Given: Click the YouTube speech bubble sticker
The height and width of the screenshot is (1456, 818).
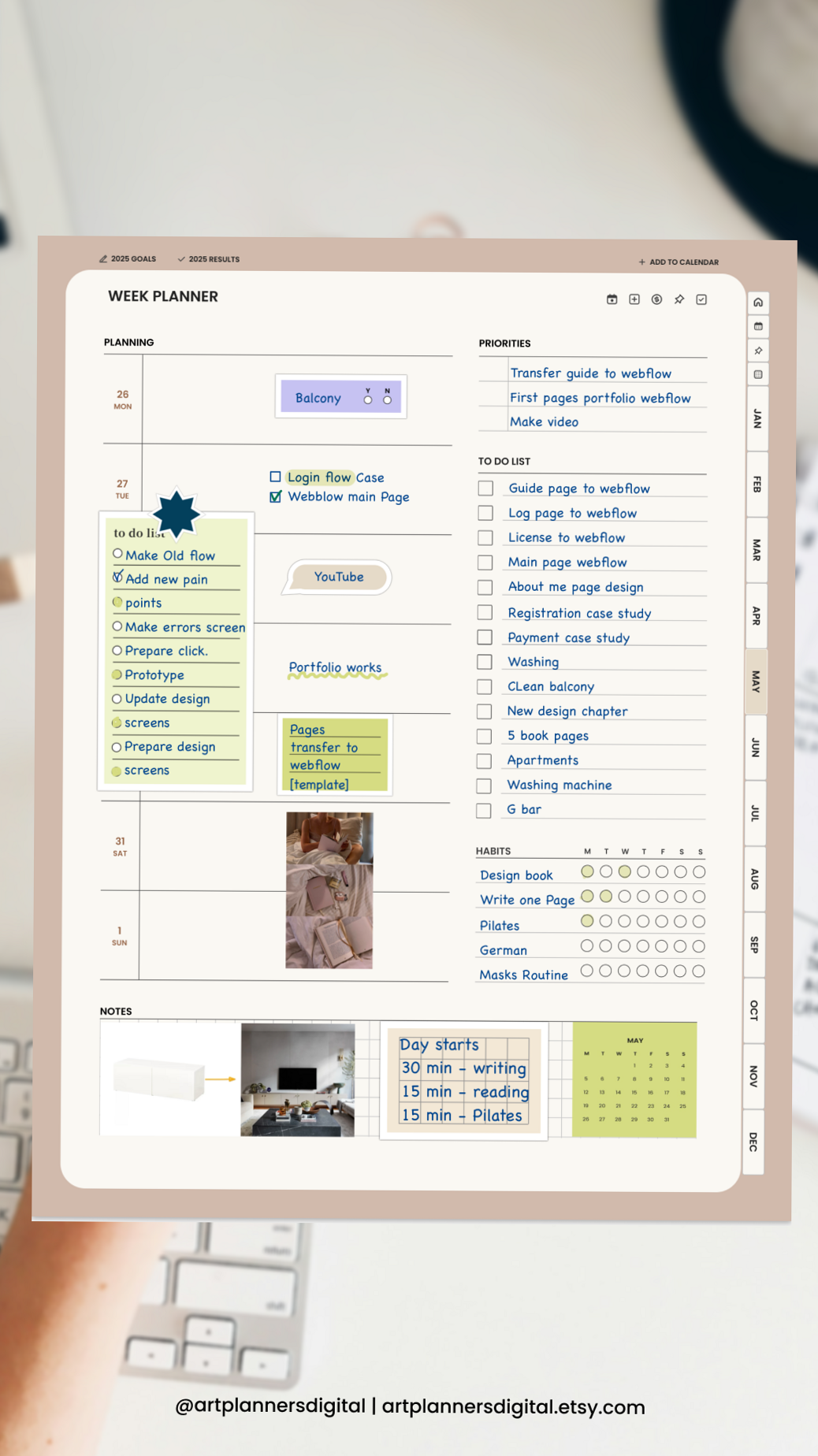Looking at the screenshot, I should [x=338, y=578].
